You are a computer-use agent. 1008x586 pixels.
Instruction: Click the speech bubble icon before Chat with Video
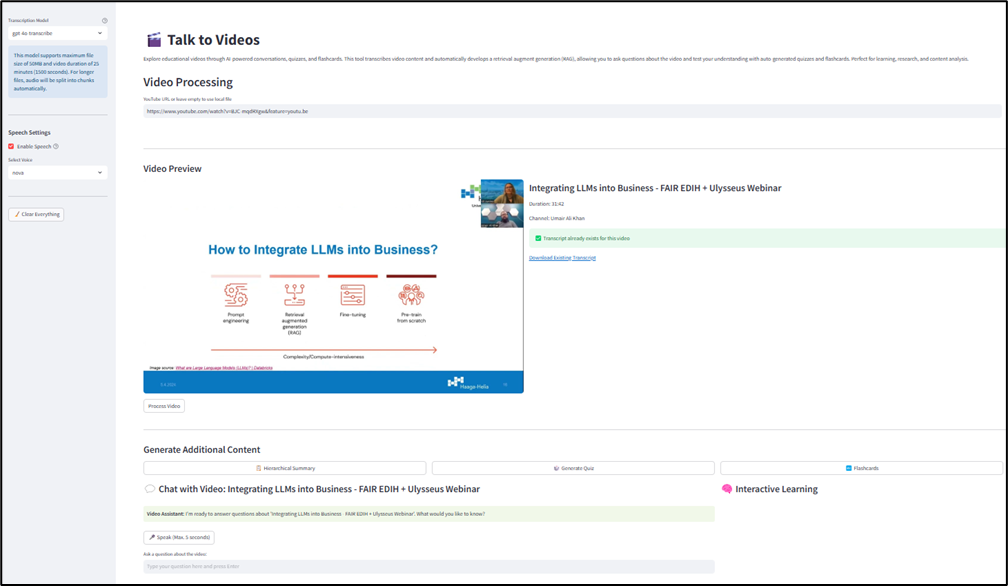click(150, 489)
